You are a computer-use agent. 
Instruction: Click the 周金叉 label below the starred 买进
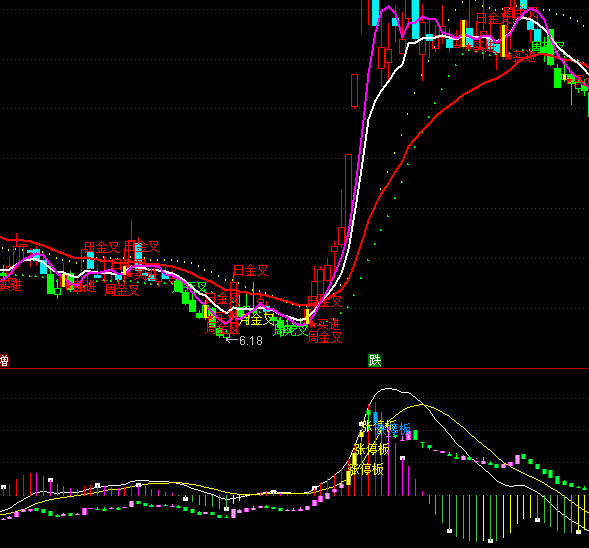(x=325, y=337)
